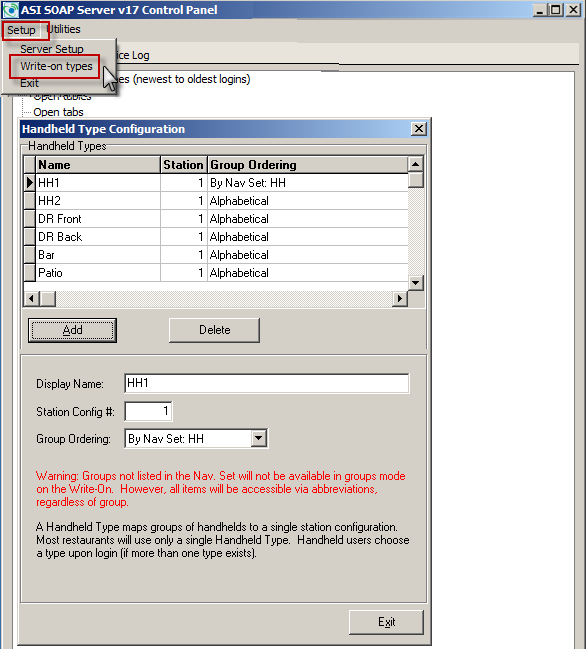
Task: Click the grid's vertical scrollbar up arrow
Action: [415, 164]
